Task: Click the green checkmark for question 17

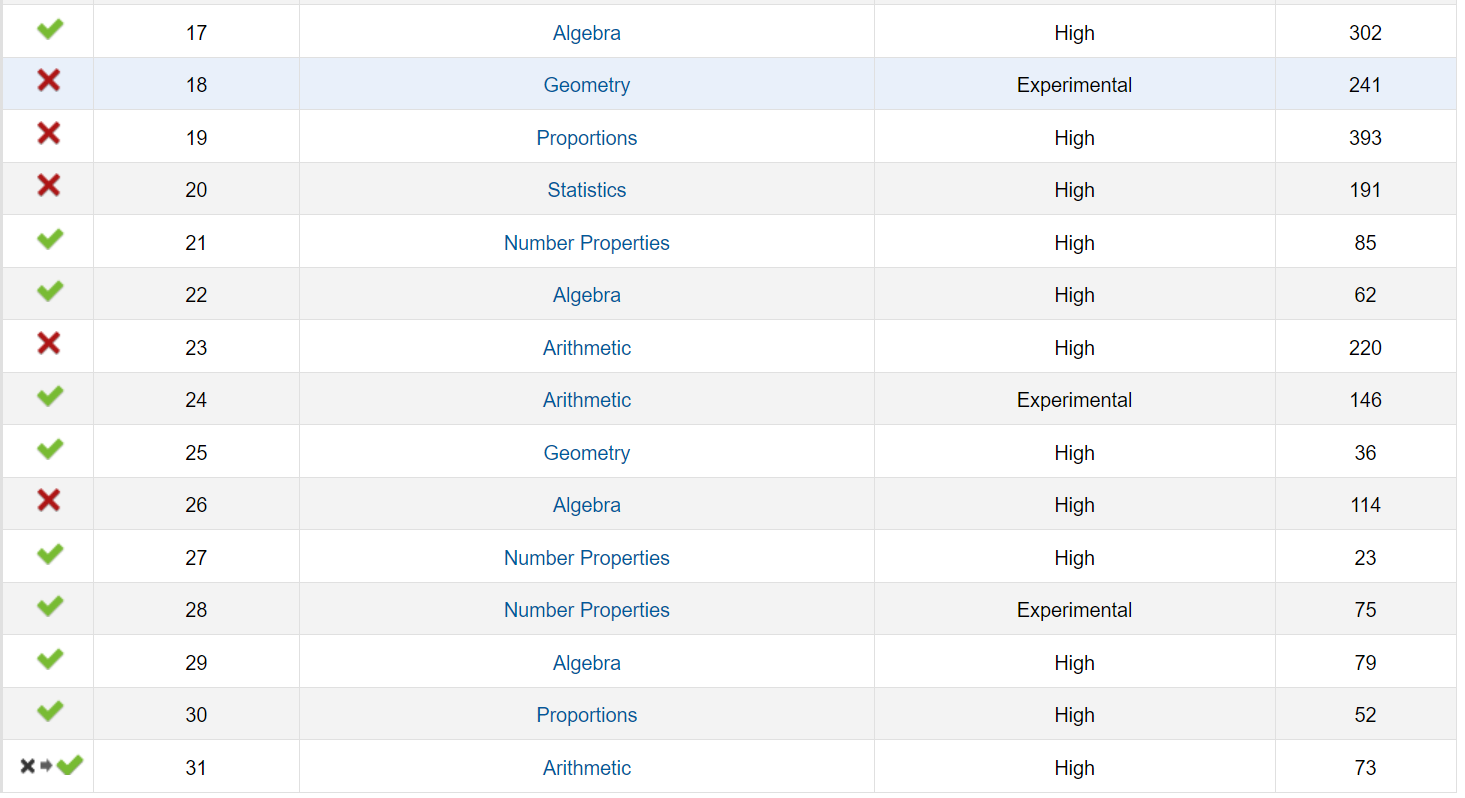Action: pos(49,30)
